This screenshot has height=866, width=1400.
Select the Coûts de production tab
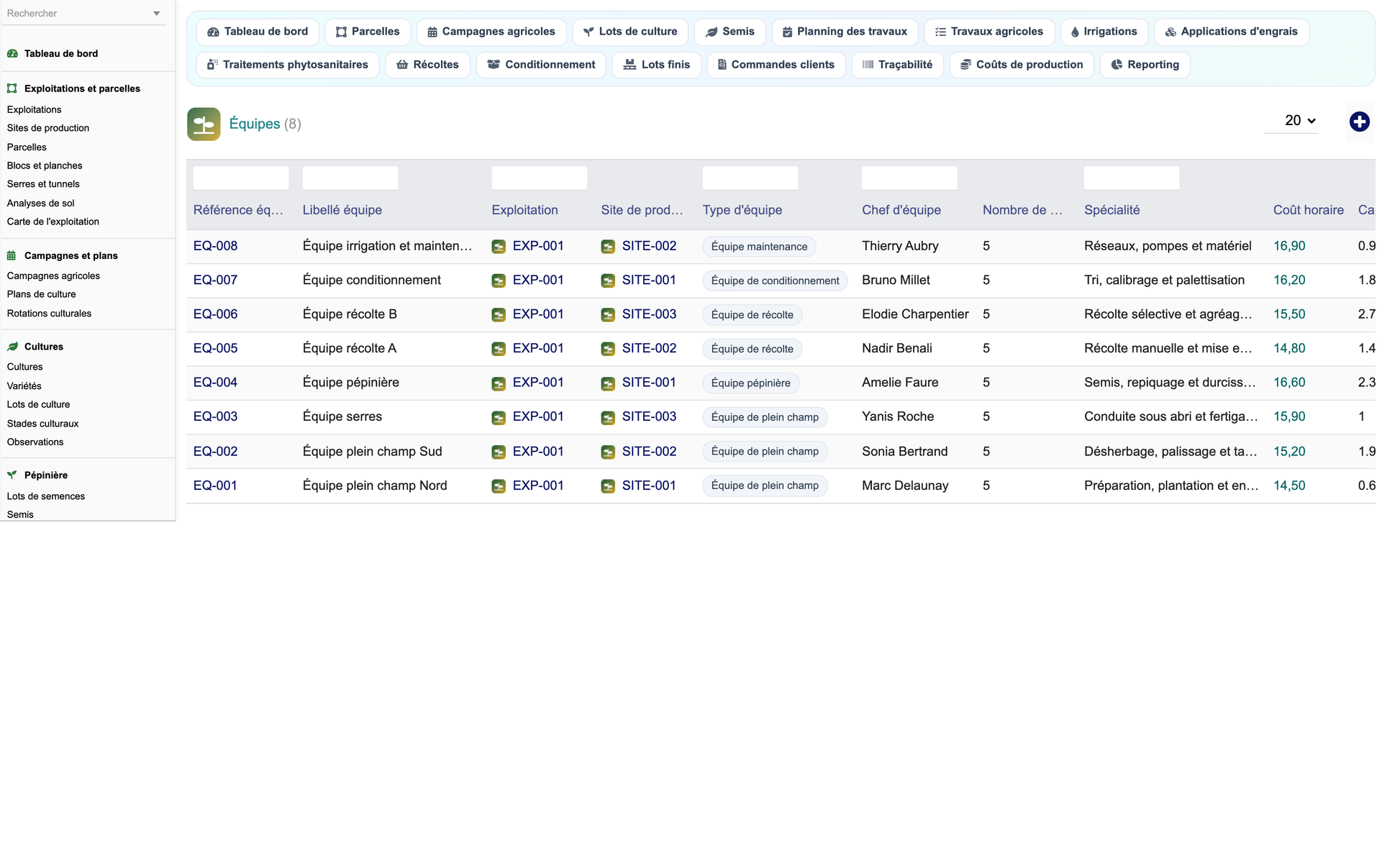click(x=1022, y=65)
